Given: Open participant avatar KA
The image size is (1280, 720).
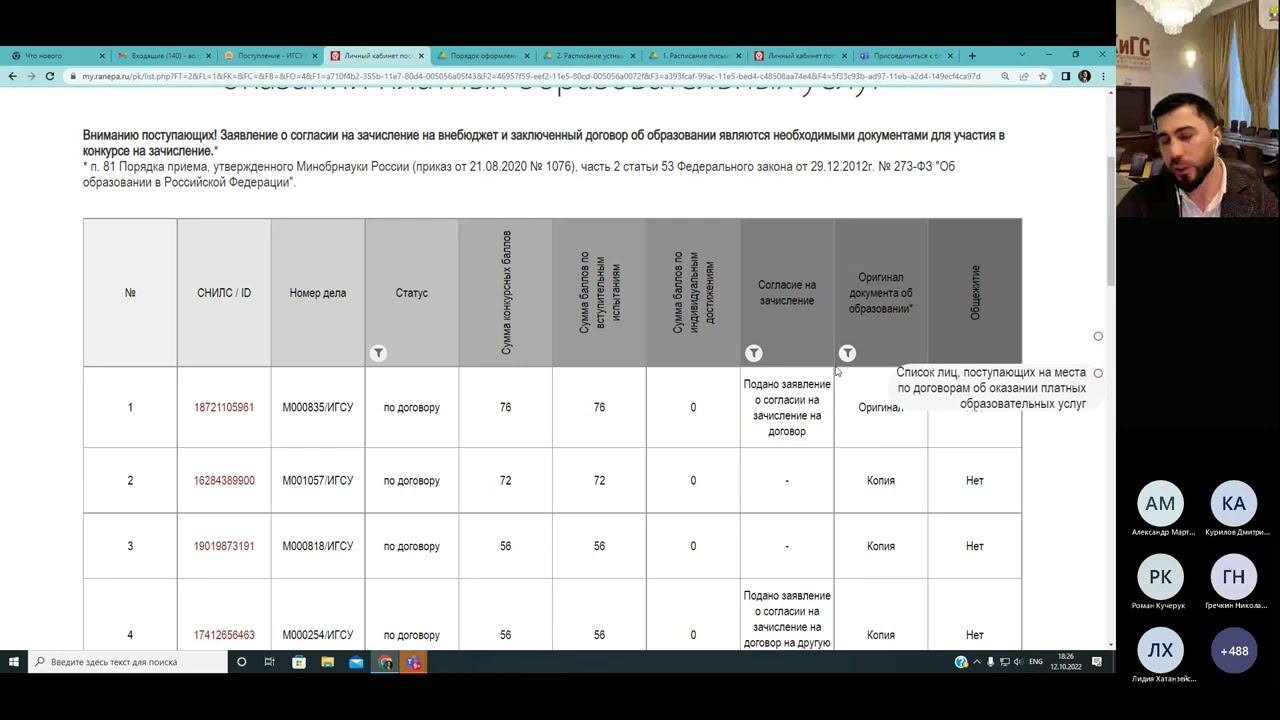Looking at the screenshot, I should point(1234,504).
